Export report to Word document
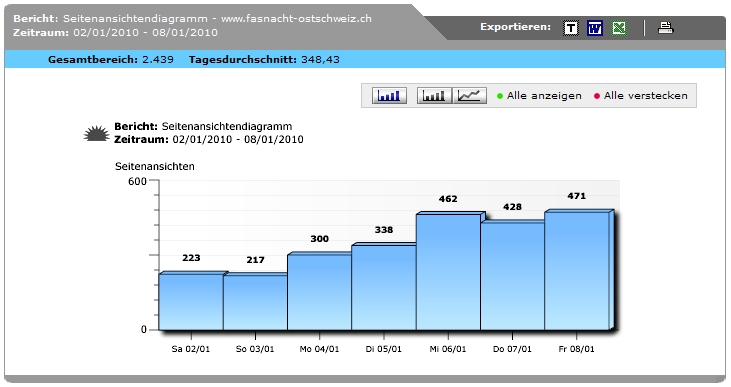 pyautogui.click(x=594, y=28)
